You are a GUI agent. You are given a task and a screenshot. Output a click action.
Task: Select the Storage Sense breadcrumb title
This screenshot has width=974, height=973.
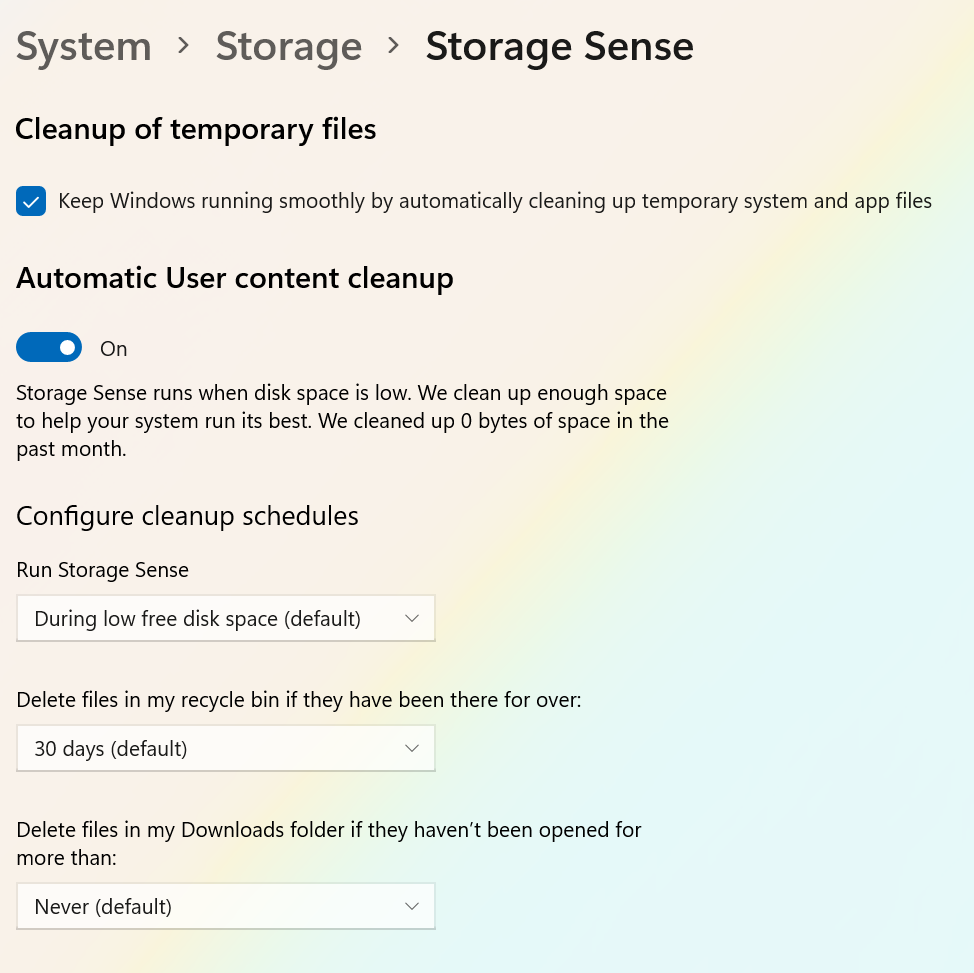point(559,46)
